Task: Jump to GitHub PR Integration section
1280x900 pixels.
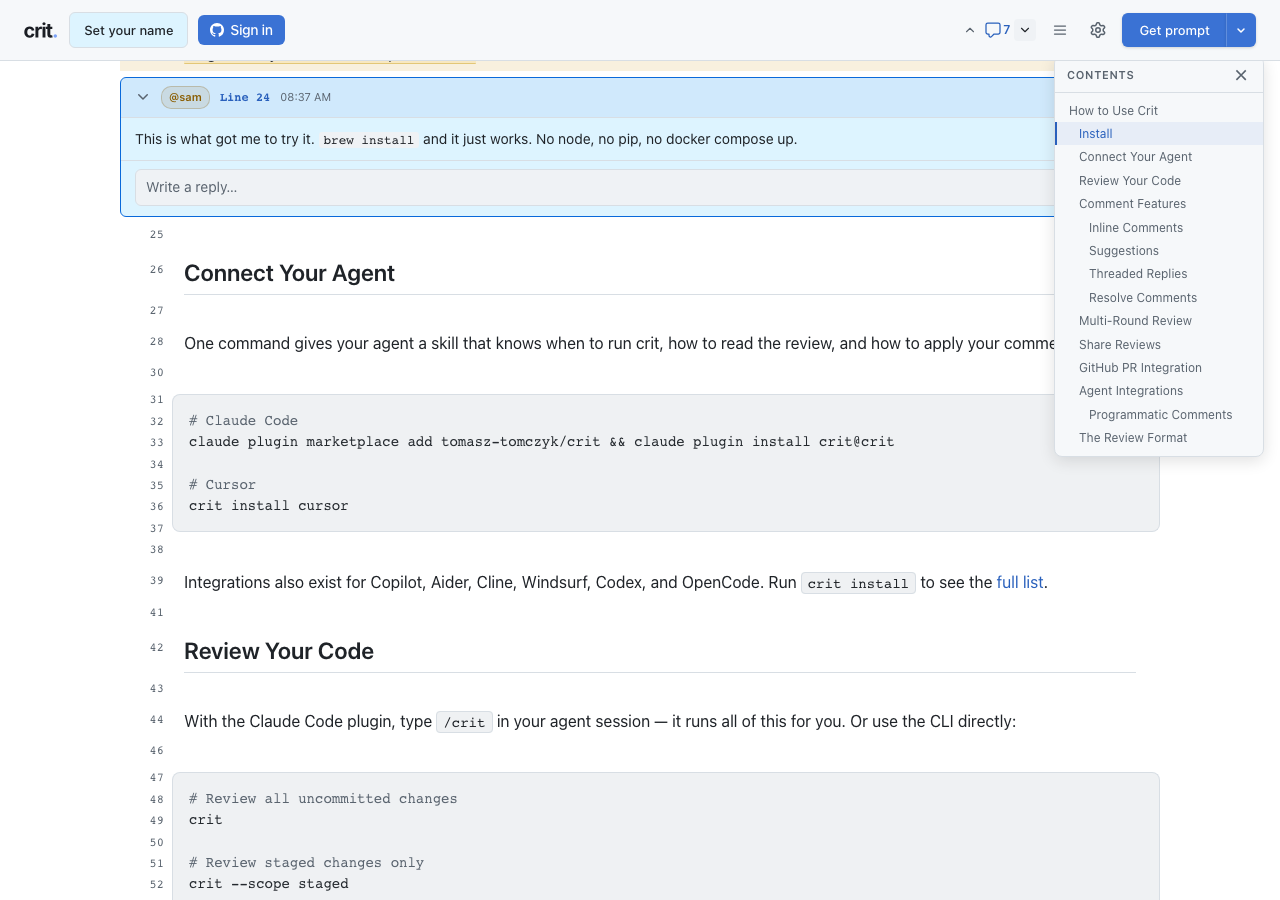Action: [x=1140, y=368]
